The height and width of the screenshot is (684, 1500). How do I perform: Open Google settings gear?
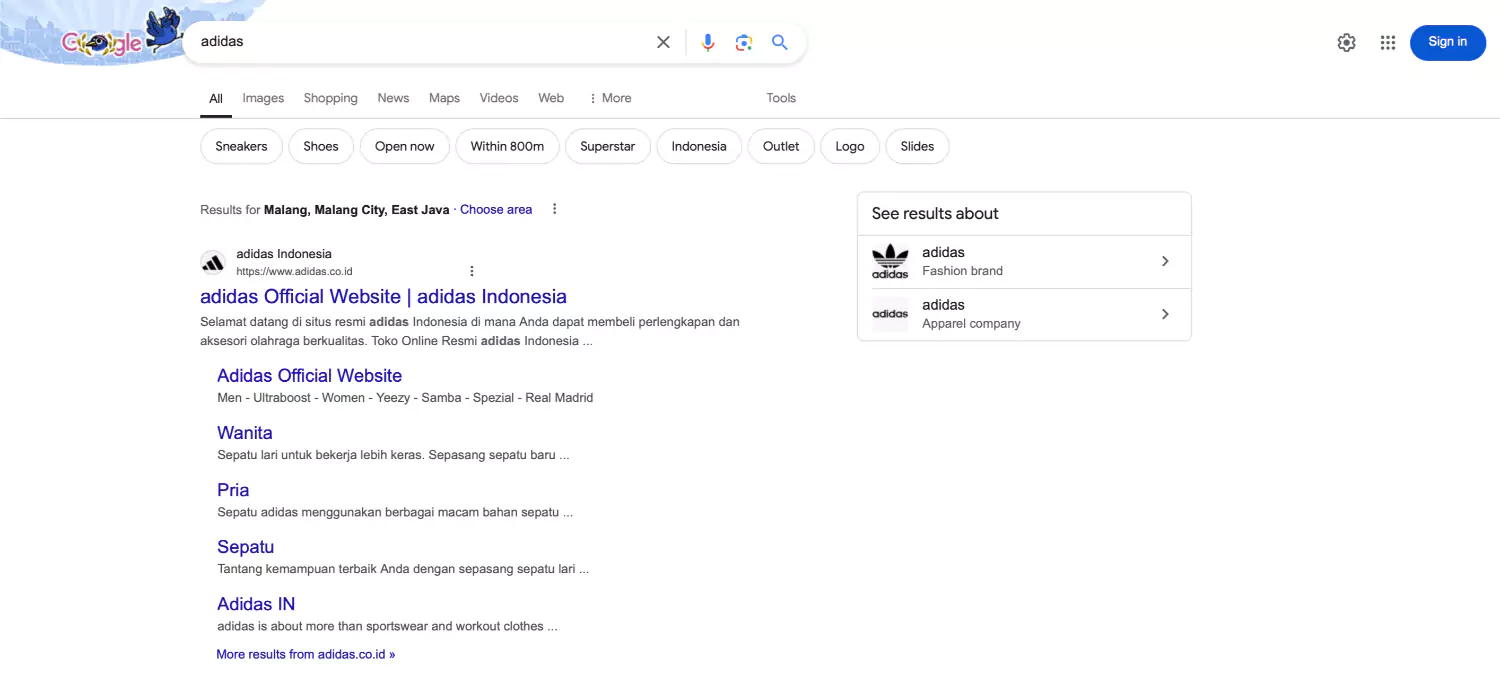[1346, 42]
